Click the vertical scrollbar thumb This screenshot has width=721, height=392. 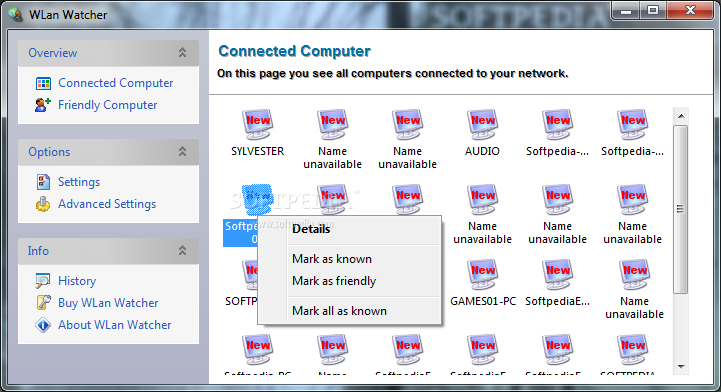[x=681, y=209]
